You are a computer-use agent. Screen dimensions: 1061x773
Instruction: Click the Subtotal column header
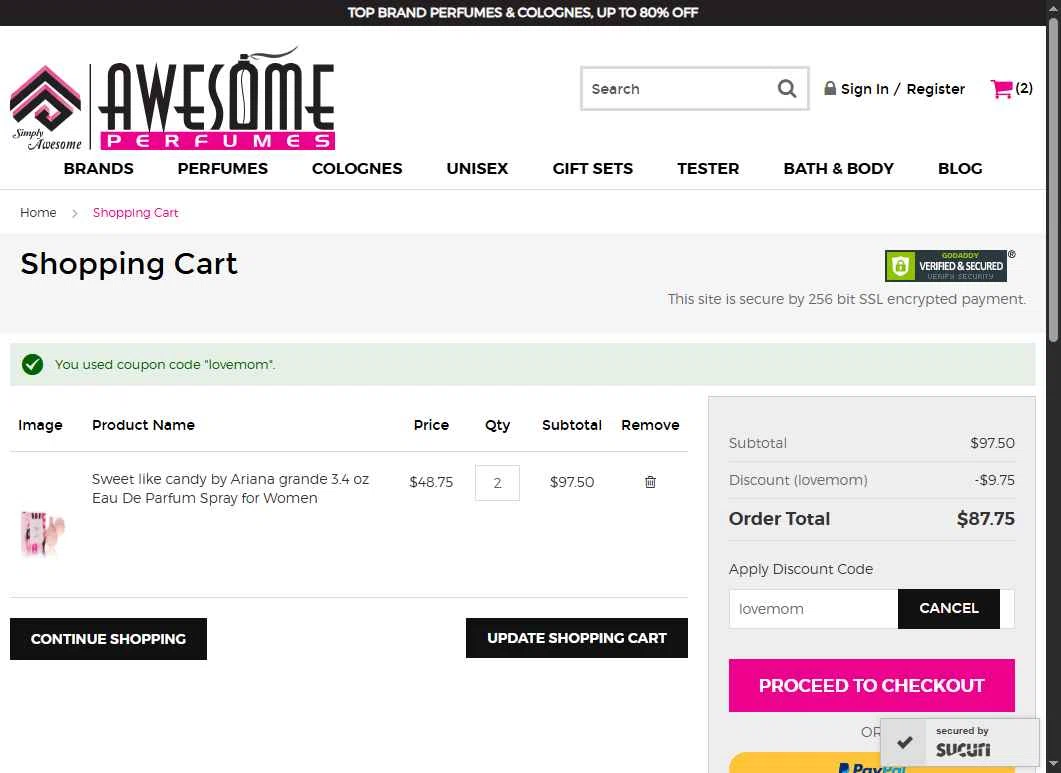(x=572, y=425)
